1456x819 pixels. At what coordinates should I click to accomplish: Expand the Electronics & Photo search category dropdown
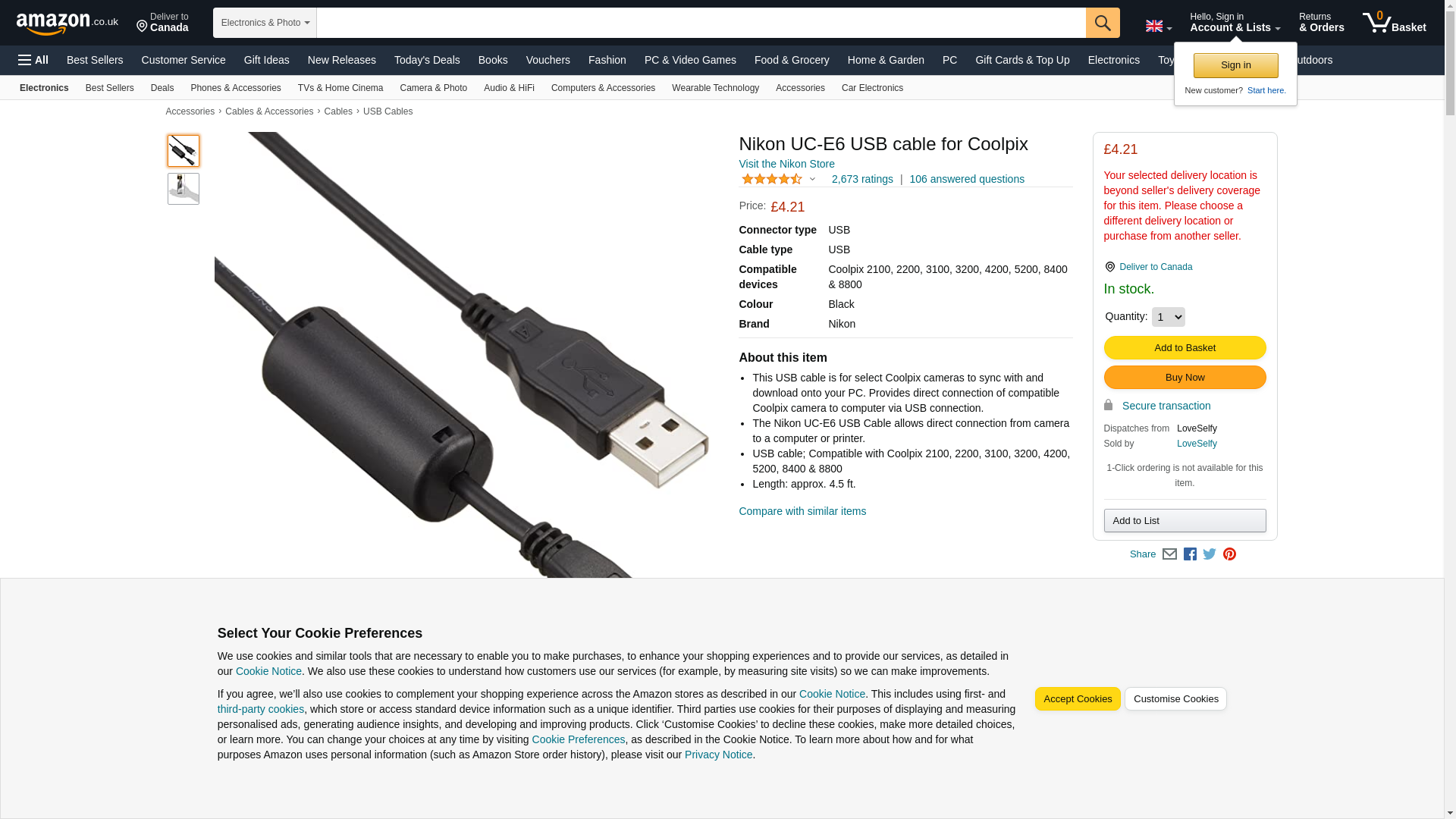265,23
